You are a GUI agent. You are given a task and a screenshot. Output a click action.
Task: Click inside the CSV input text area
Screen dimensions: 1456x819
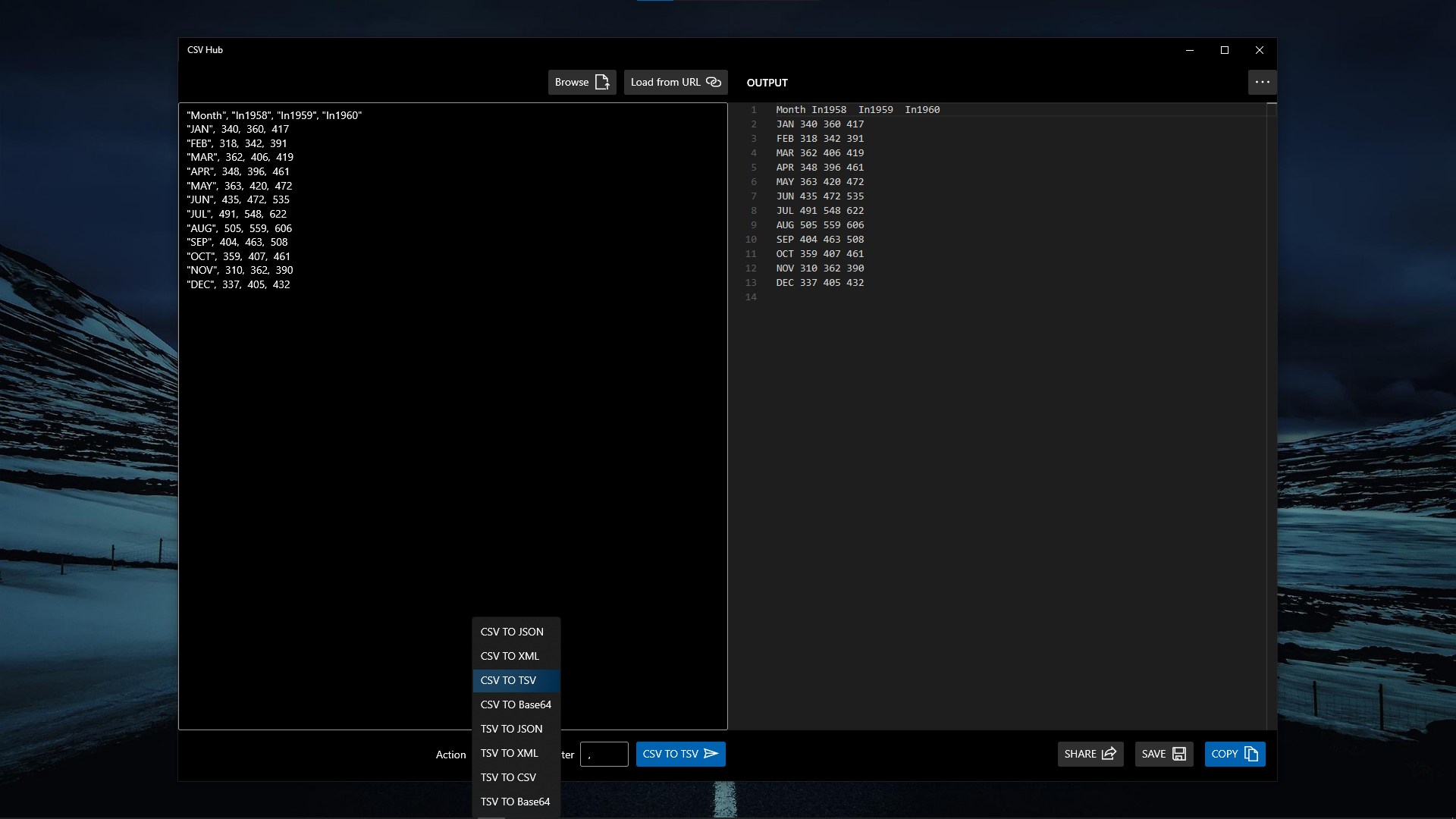(453, 416)
